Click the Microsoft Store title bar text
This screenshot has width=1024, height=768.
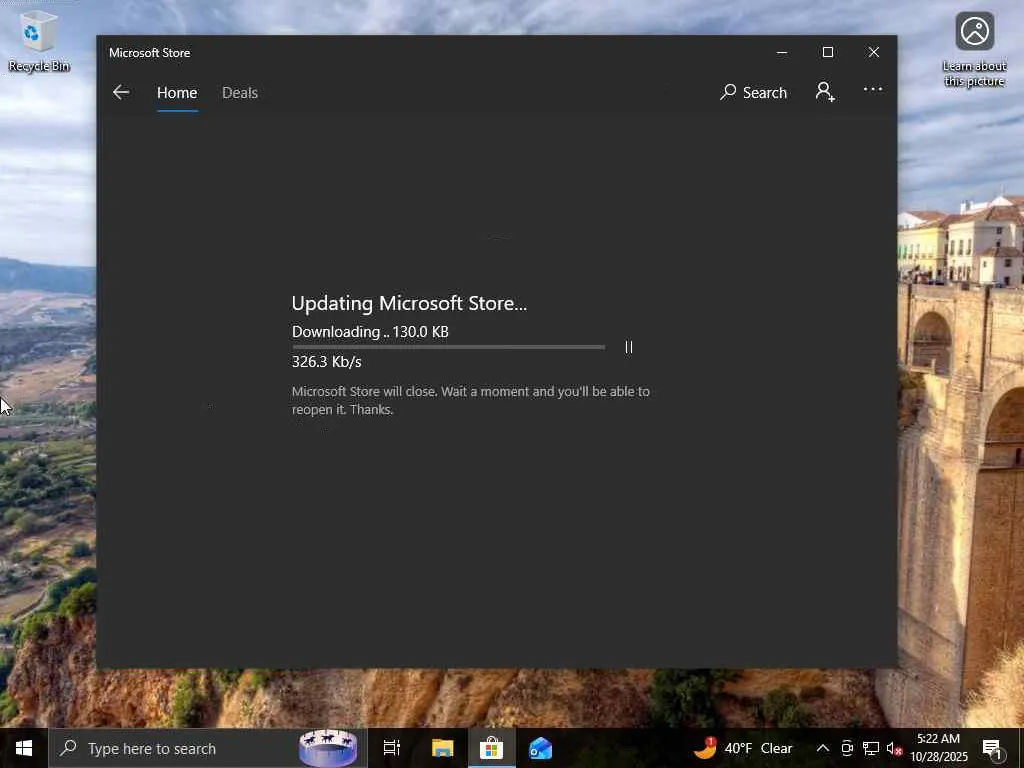tap(150, 53)
